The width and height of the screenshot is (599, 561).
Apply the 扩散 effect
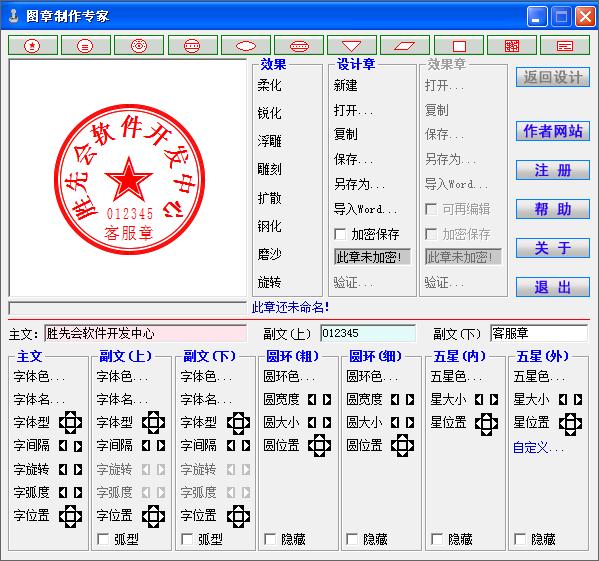point(269,198)
